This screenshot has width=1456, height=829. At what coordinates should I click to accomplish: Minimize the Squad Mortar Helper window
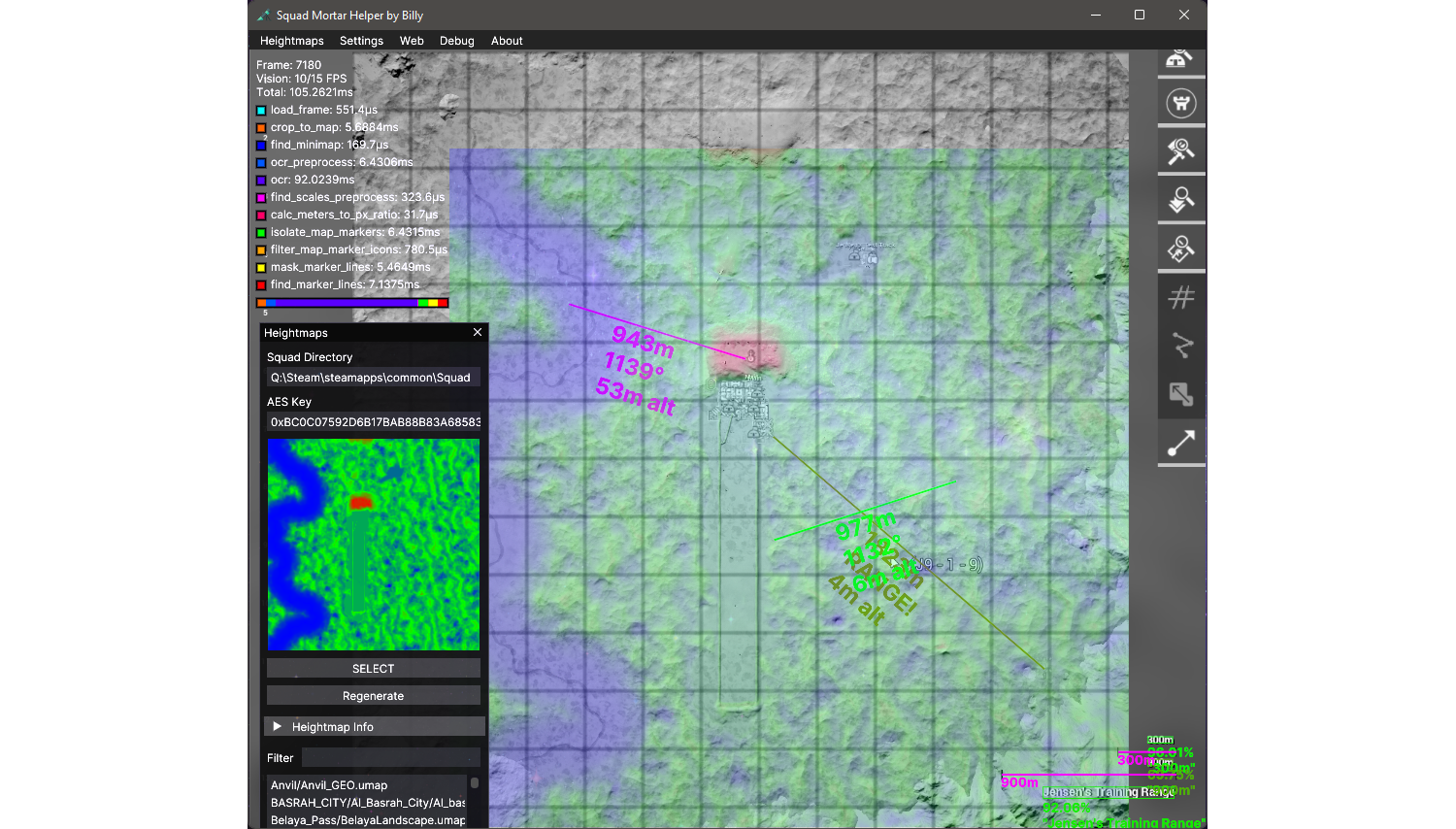point(1095,15)
